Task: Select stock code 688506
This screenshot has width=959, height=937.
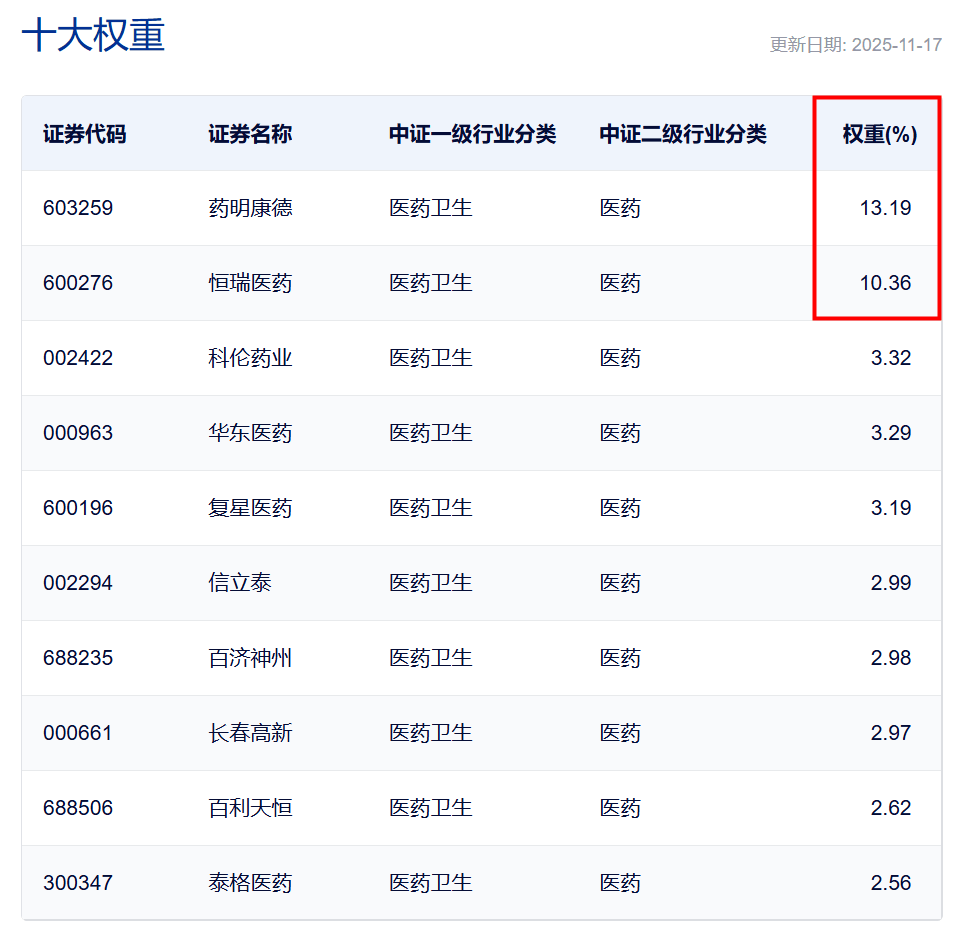Action: click(78, 808)
